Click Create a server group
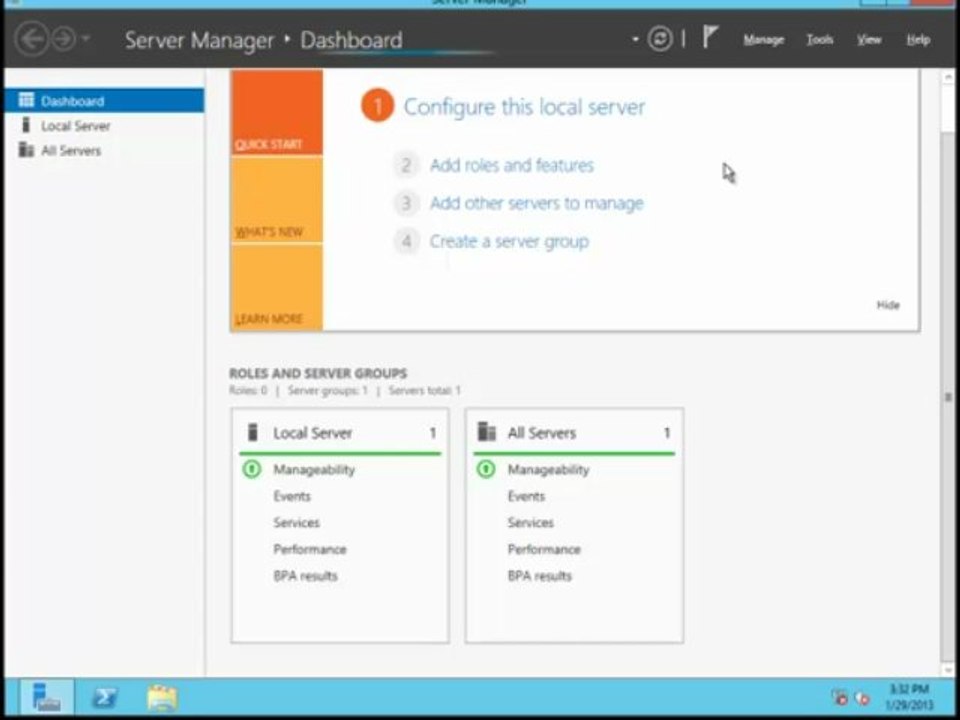 click(509, 242)
